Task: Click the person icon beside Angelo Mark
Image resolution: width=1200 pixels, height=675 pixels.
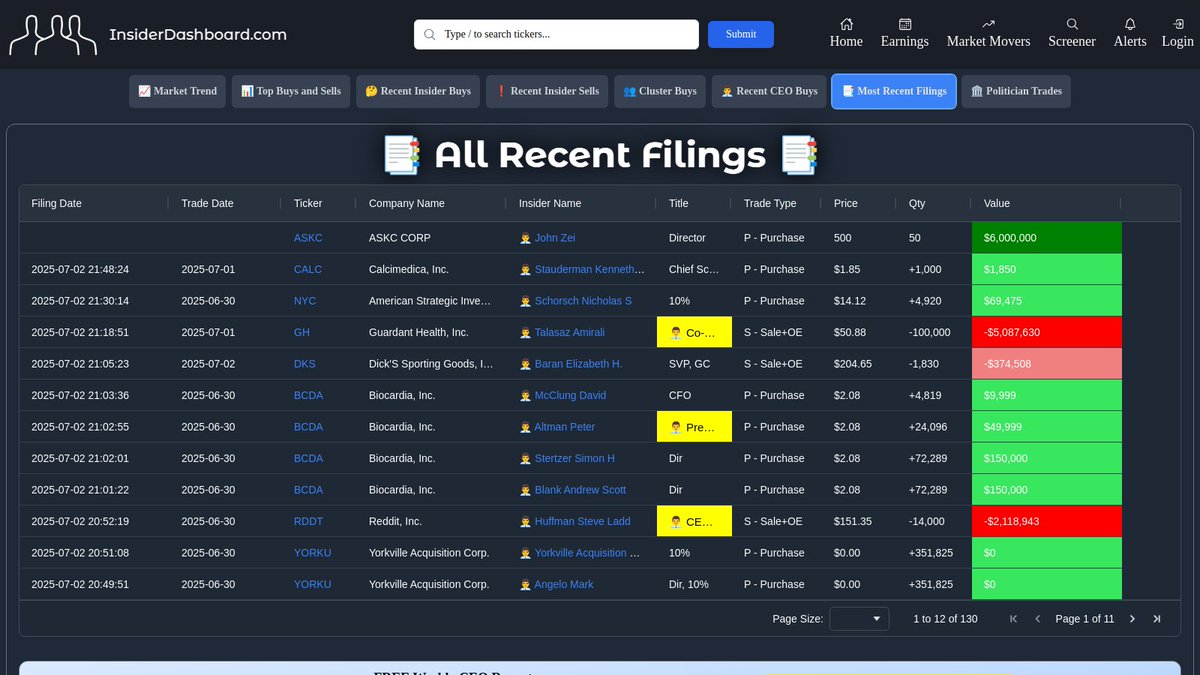Action: 525,585
